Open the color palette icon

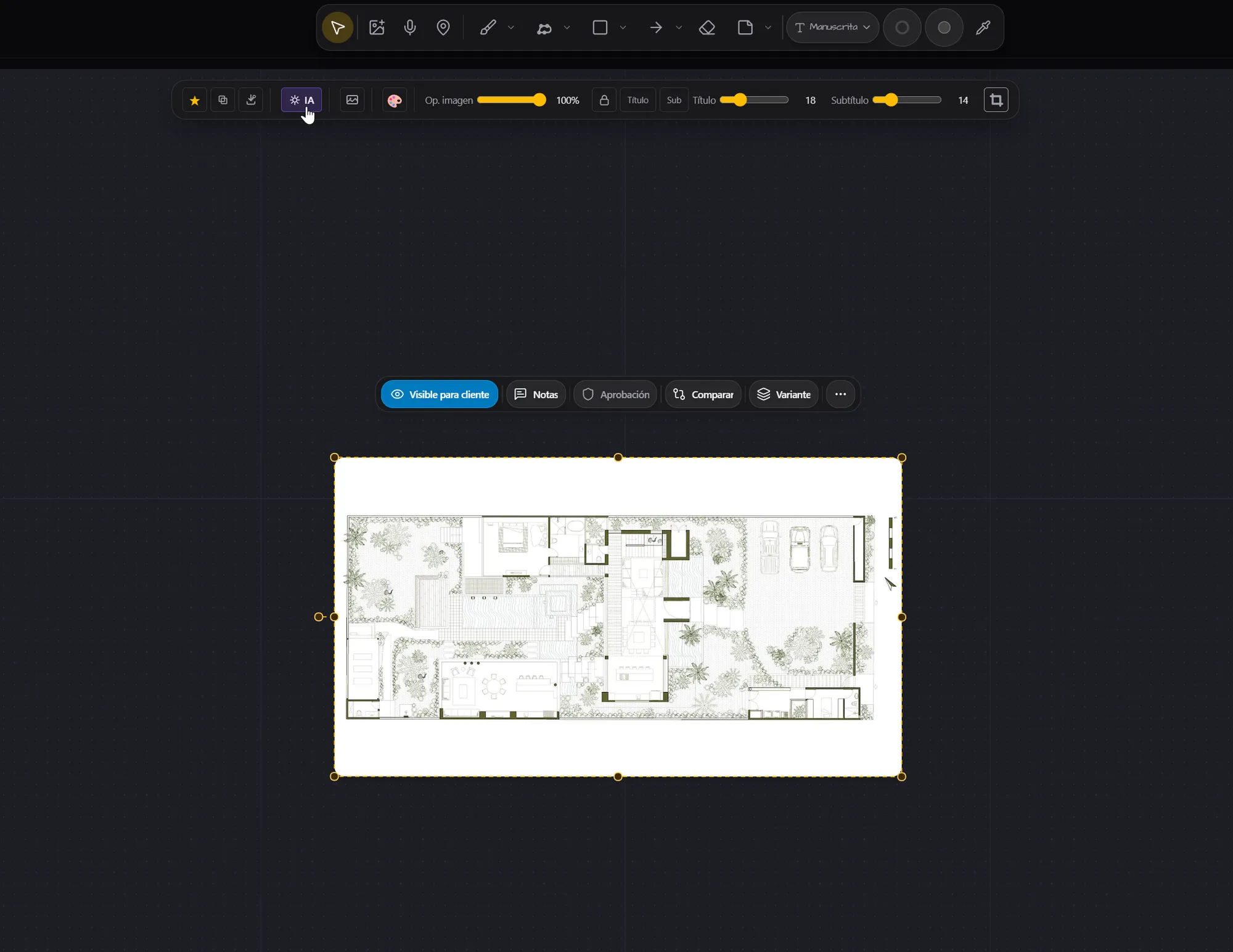point(395,100)
